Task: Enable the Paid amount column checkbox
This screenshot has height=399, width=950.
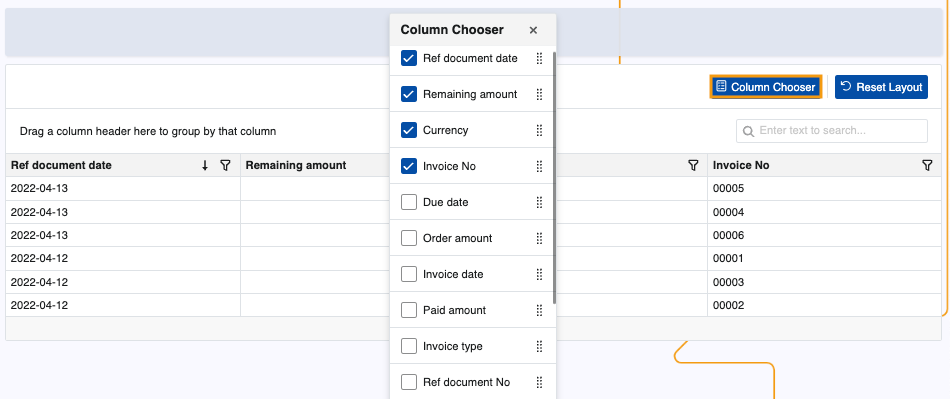Action: coord(409,311)
